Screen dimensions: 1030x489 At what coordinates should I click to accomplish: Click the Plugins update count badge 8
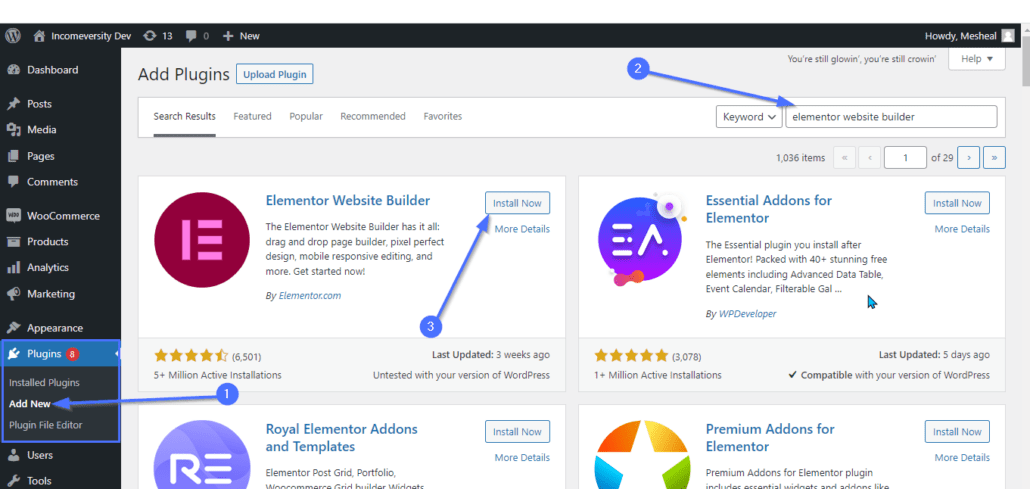[x=72, y=354]
